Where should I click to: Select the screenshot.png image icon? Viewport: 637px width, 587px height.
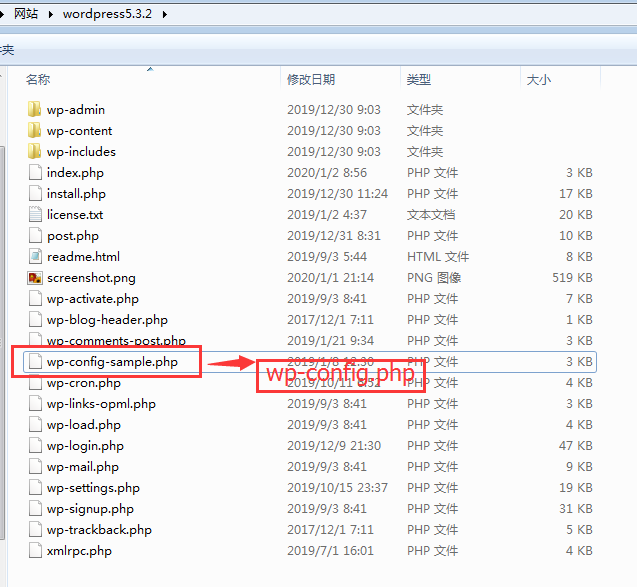coord(35,278)
